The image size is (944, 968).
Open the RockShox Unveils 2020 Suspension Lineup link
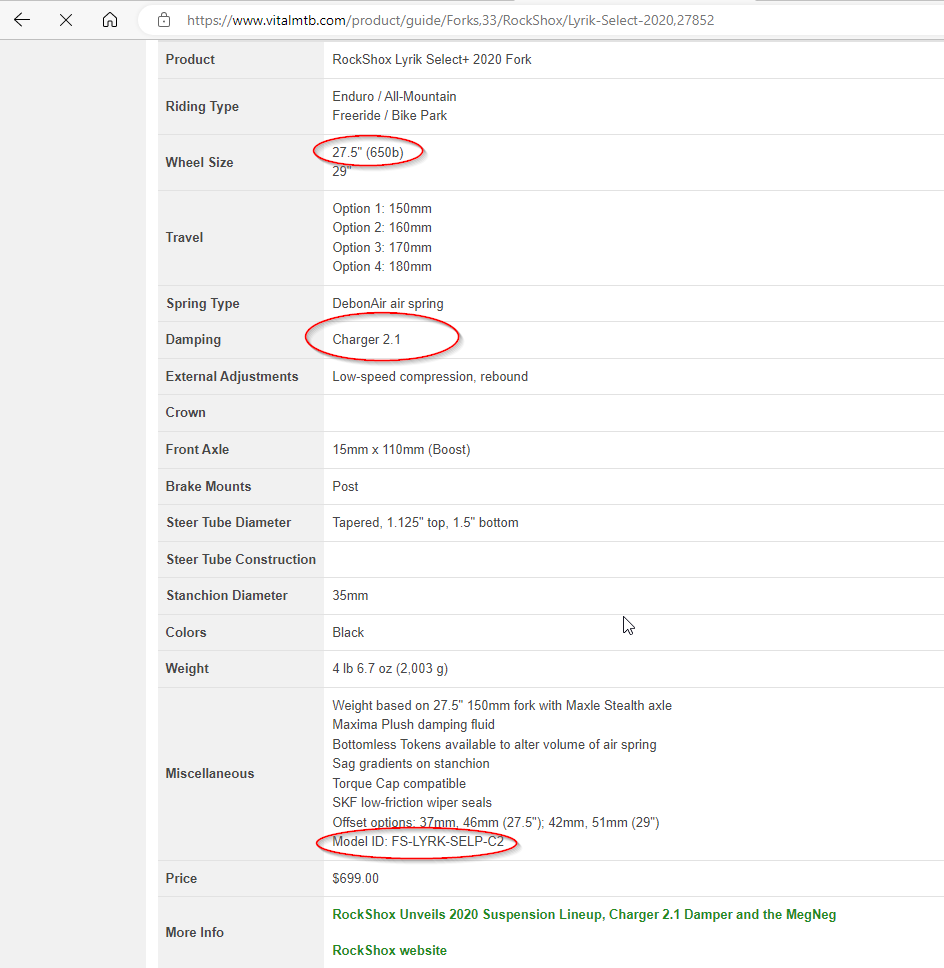click(584, 914)
